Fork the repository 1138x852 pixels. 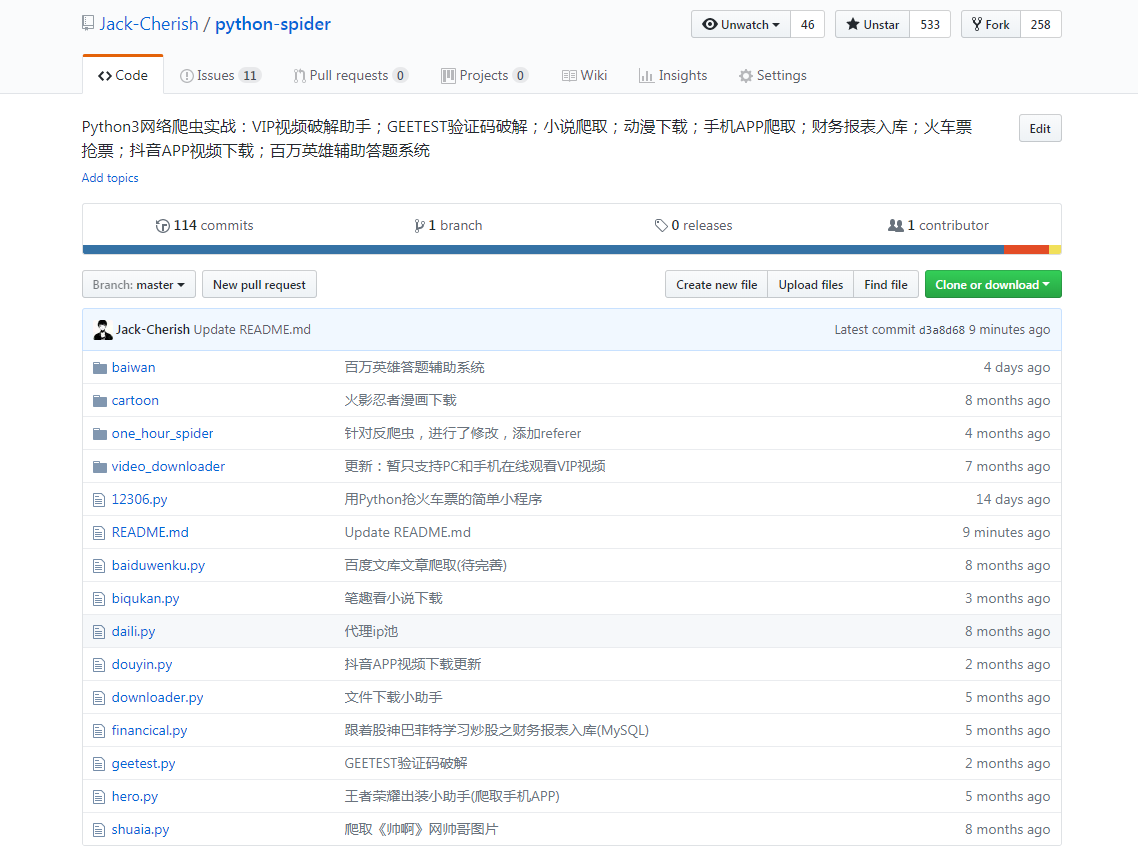point(991,25)
